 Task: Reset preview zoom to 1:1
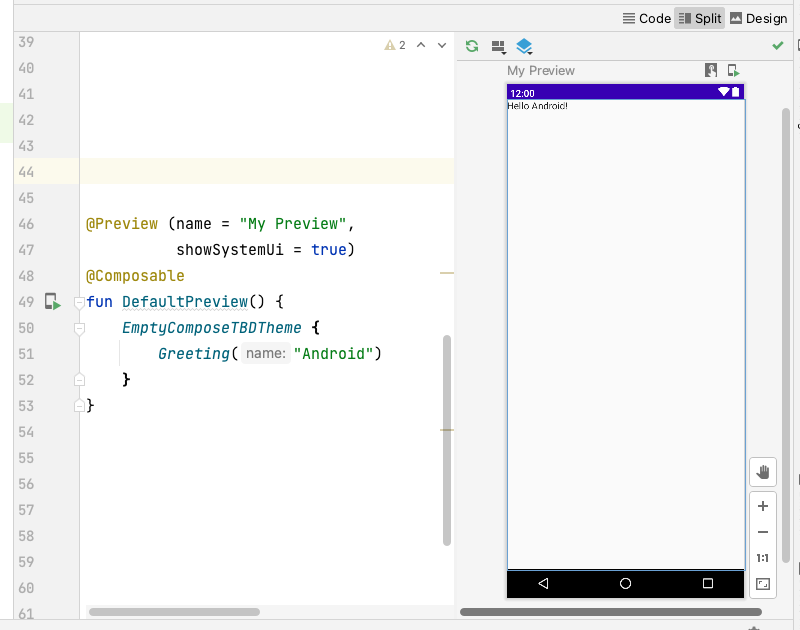coord(762,558)
